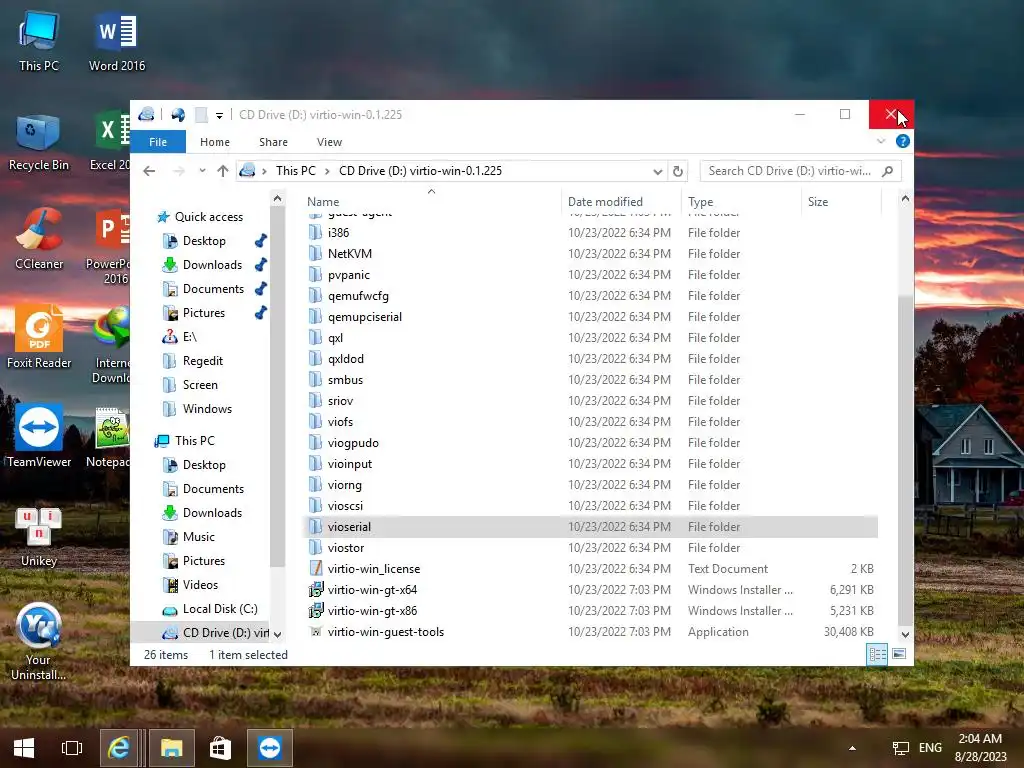Open the Share ribbon tab

click(273, 142)
